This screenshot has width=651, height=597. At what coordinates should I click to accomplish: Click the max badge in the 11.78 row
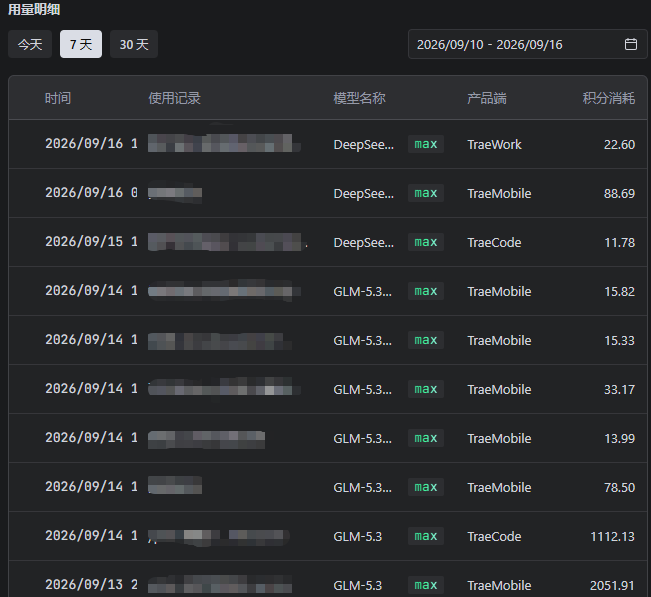click(426, 242)
